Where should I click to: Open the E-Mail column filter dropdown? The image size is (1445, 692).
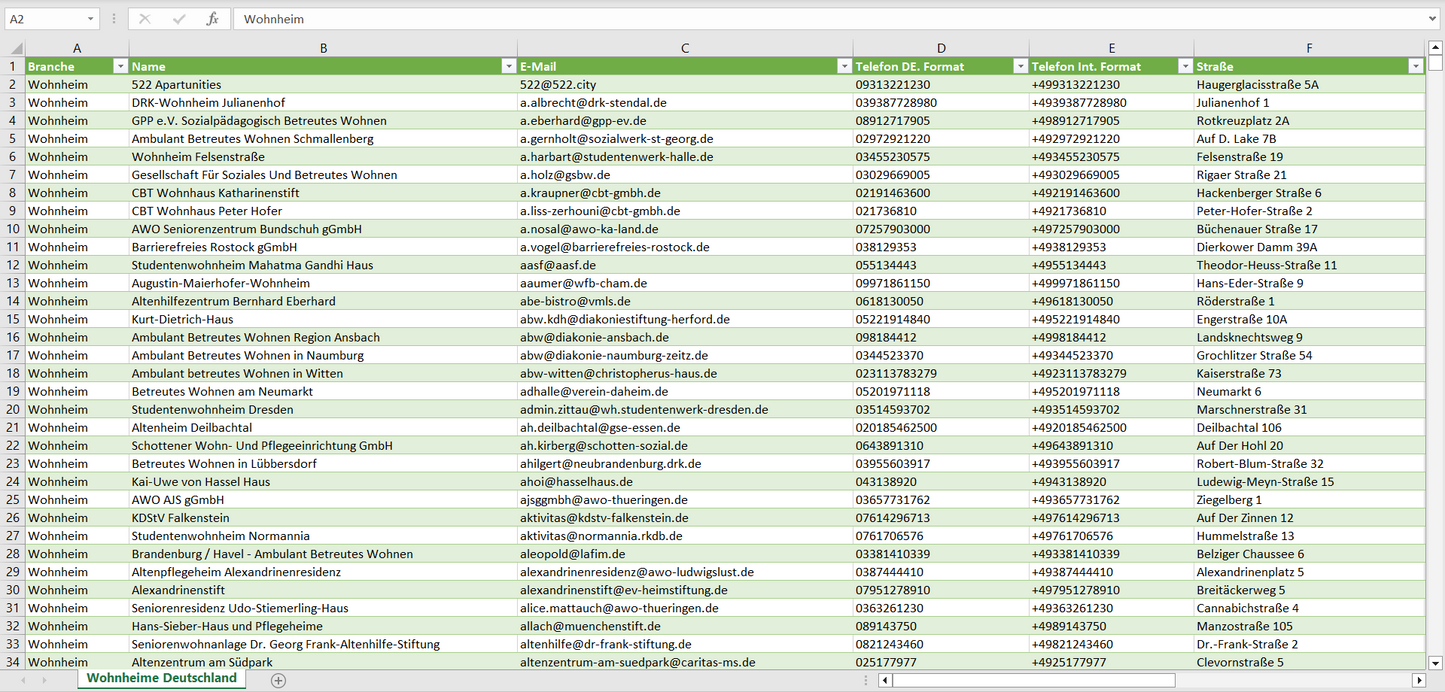(x=844, y=66)
